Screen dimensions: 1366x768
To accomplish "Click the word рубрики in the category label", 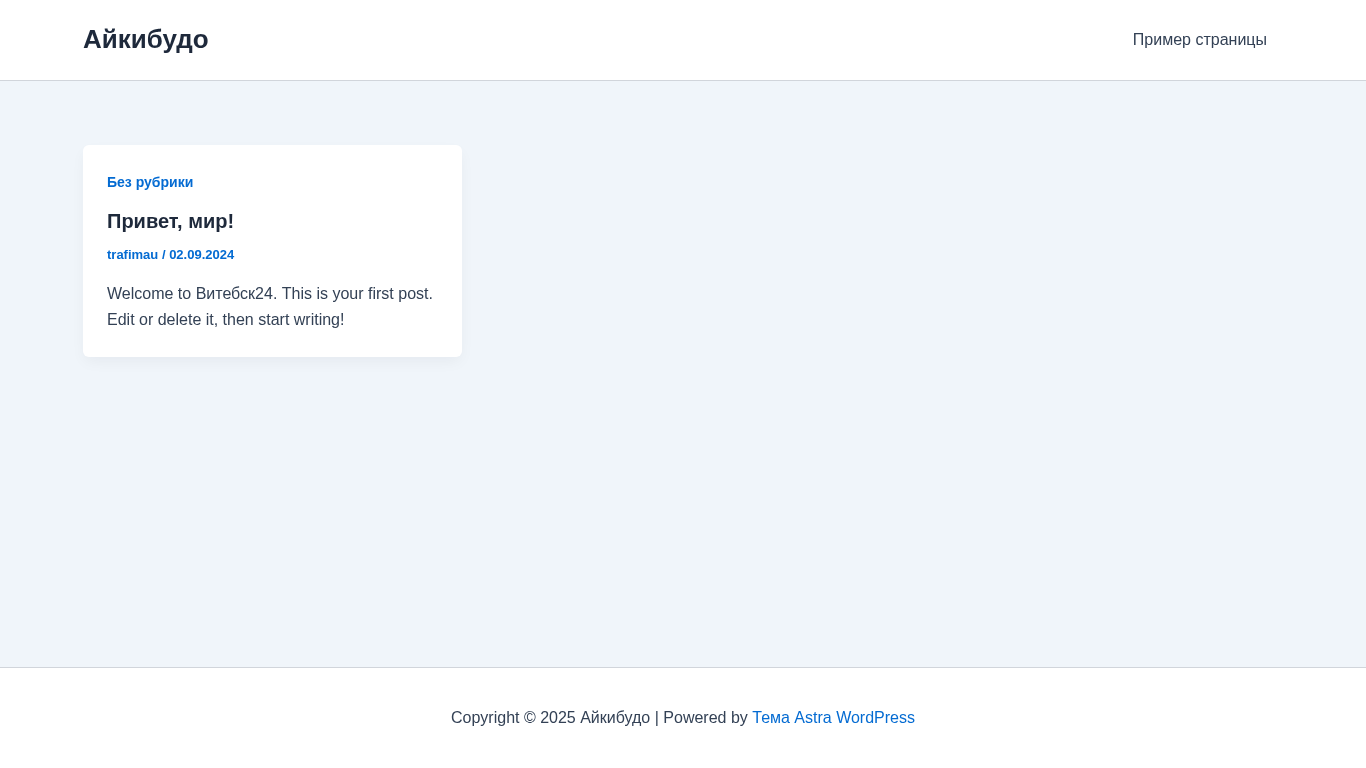I will [164, 182].
